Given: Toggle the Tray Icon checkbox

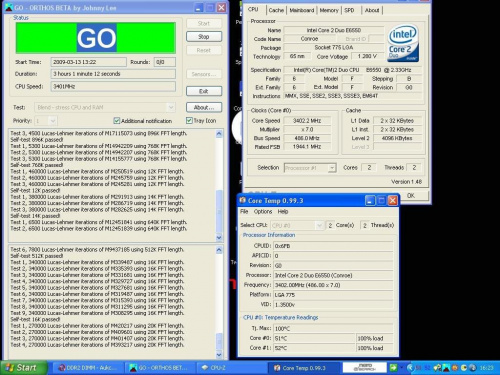Looking at the screenshot, I should [189, 120].
